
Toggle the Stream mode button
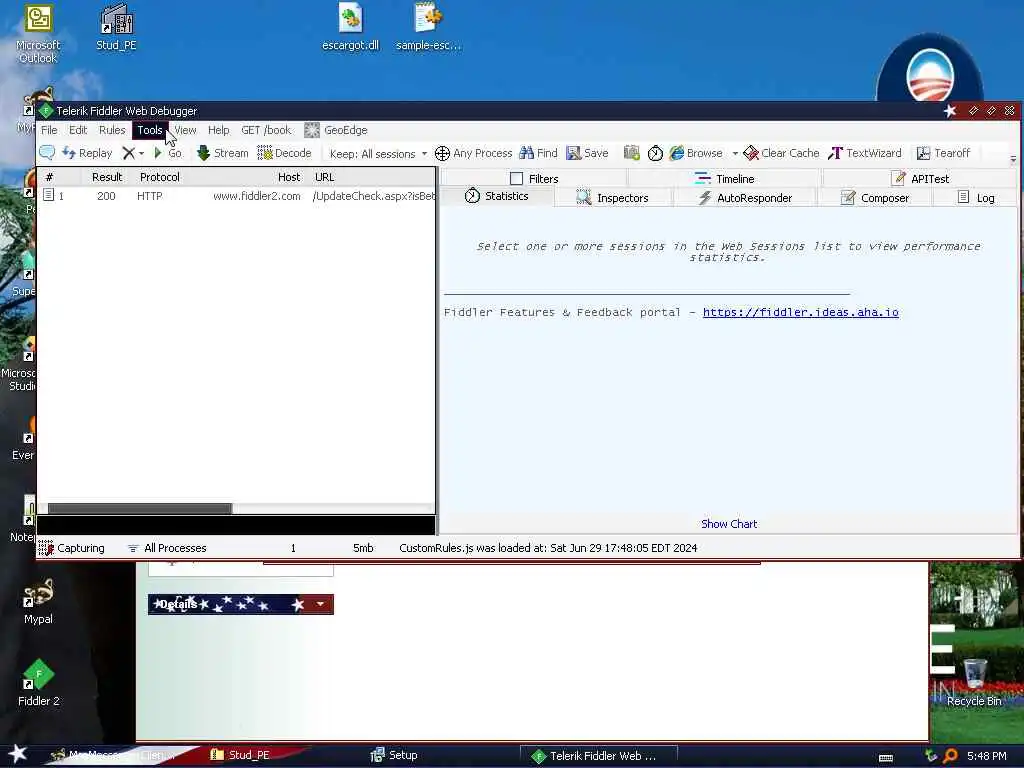coord(223,153)
